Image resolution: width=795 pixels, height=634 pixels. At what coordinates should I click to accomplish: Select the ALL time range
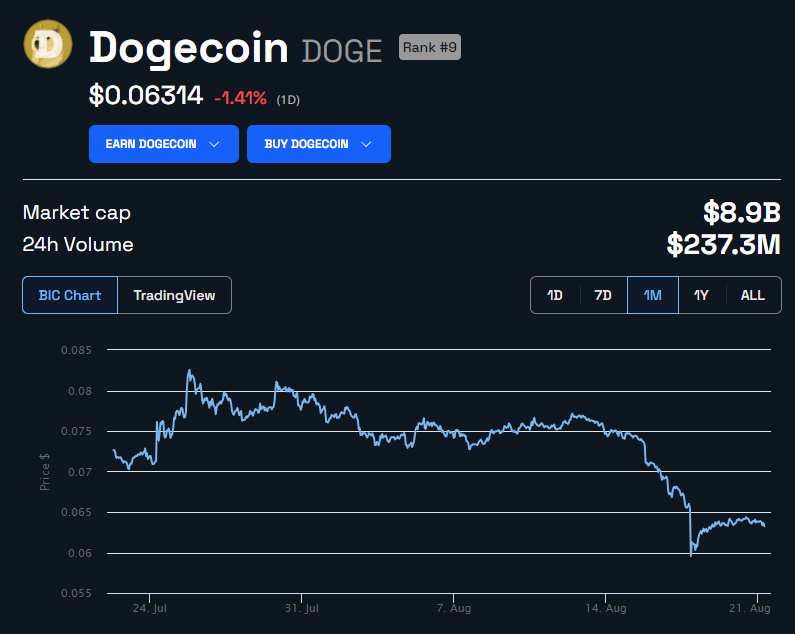tap(753, 295)
